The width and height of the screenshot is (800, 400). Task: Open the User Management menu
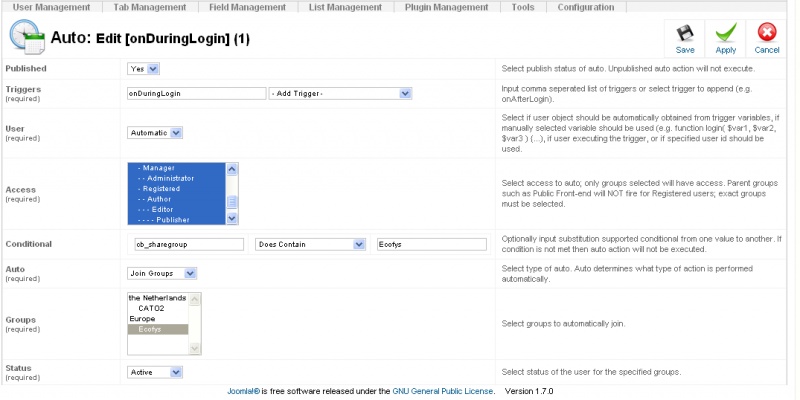click(51, 7)
